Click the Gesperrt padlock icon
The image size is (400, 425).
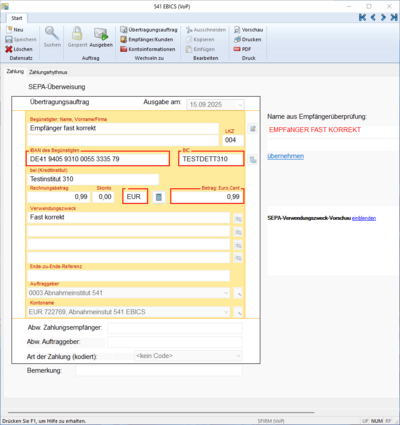77,33
